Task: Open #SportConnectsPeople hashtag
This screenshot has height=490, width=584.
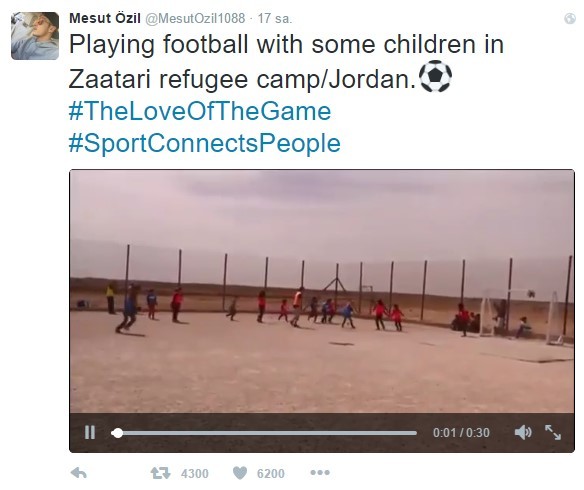Action: click(204, 143)
